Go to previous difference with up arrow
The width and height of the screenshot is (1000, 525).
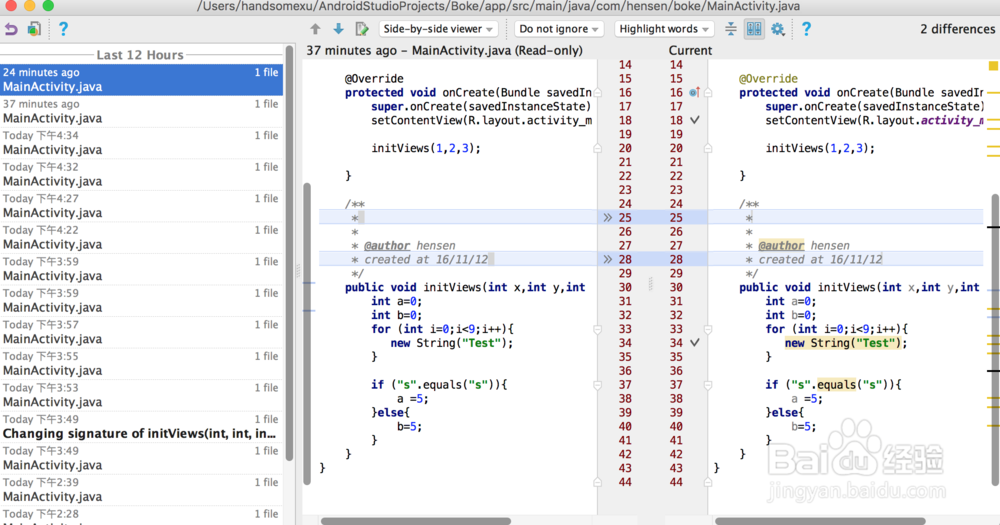[x=315, y=29]
